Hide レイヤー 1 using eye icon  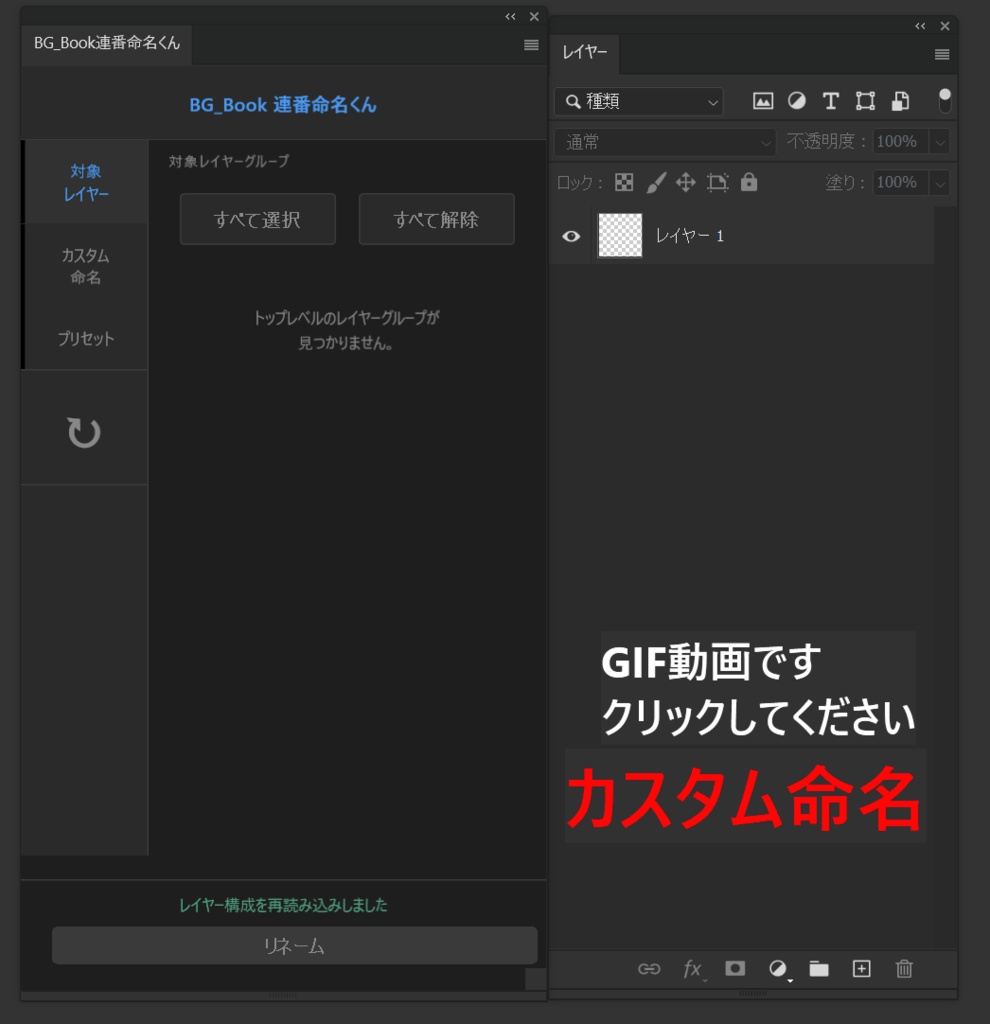(x=571, y=236)
